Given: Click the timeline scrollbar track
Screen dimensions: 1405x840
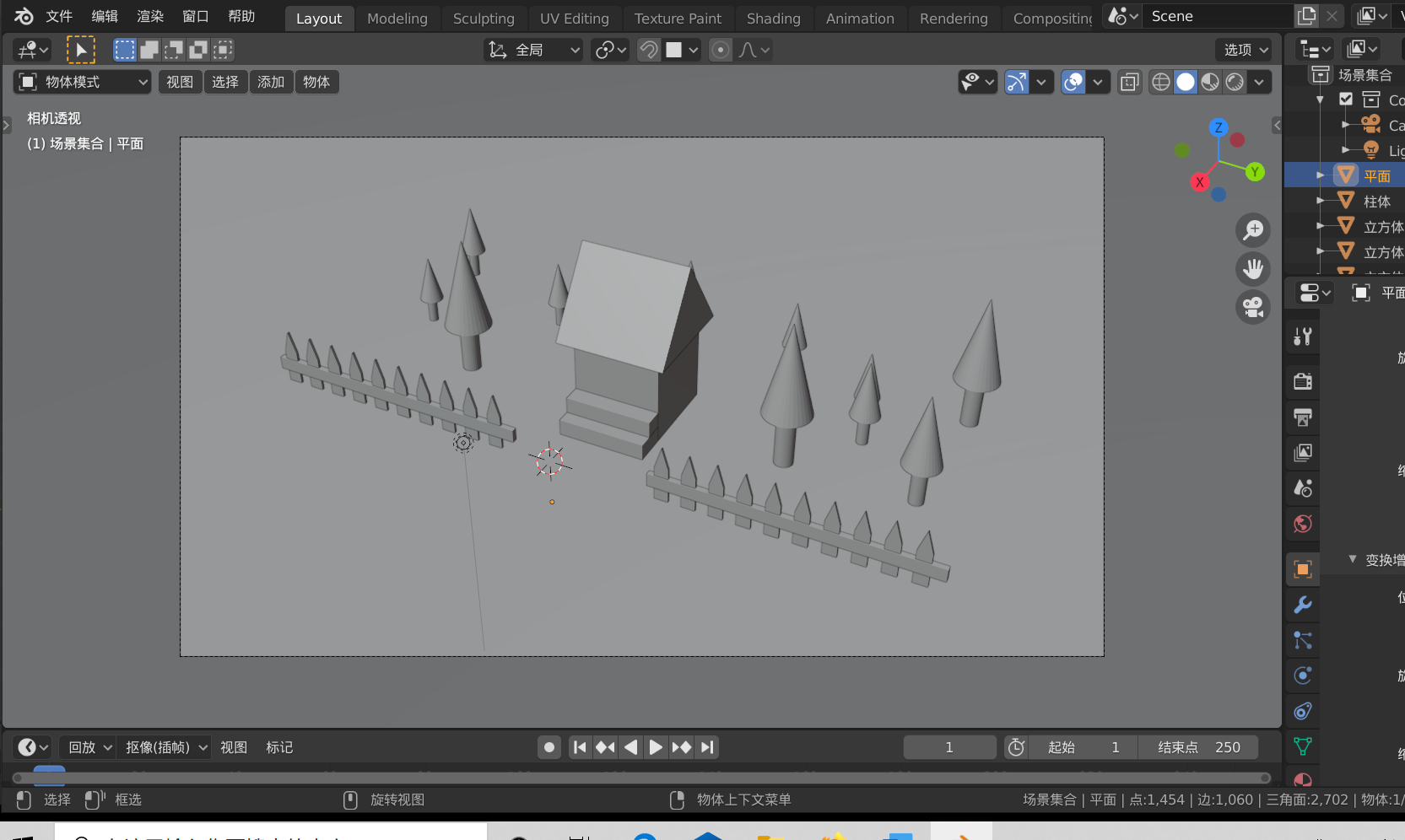Looking at the screenshot, I should [x=641, y=778].
